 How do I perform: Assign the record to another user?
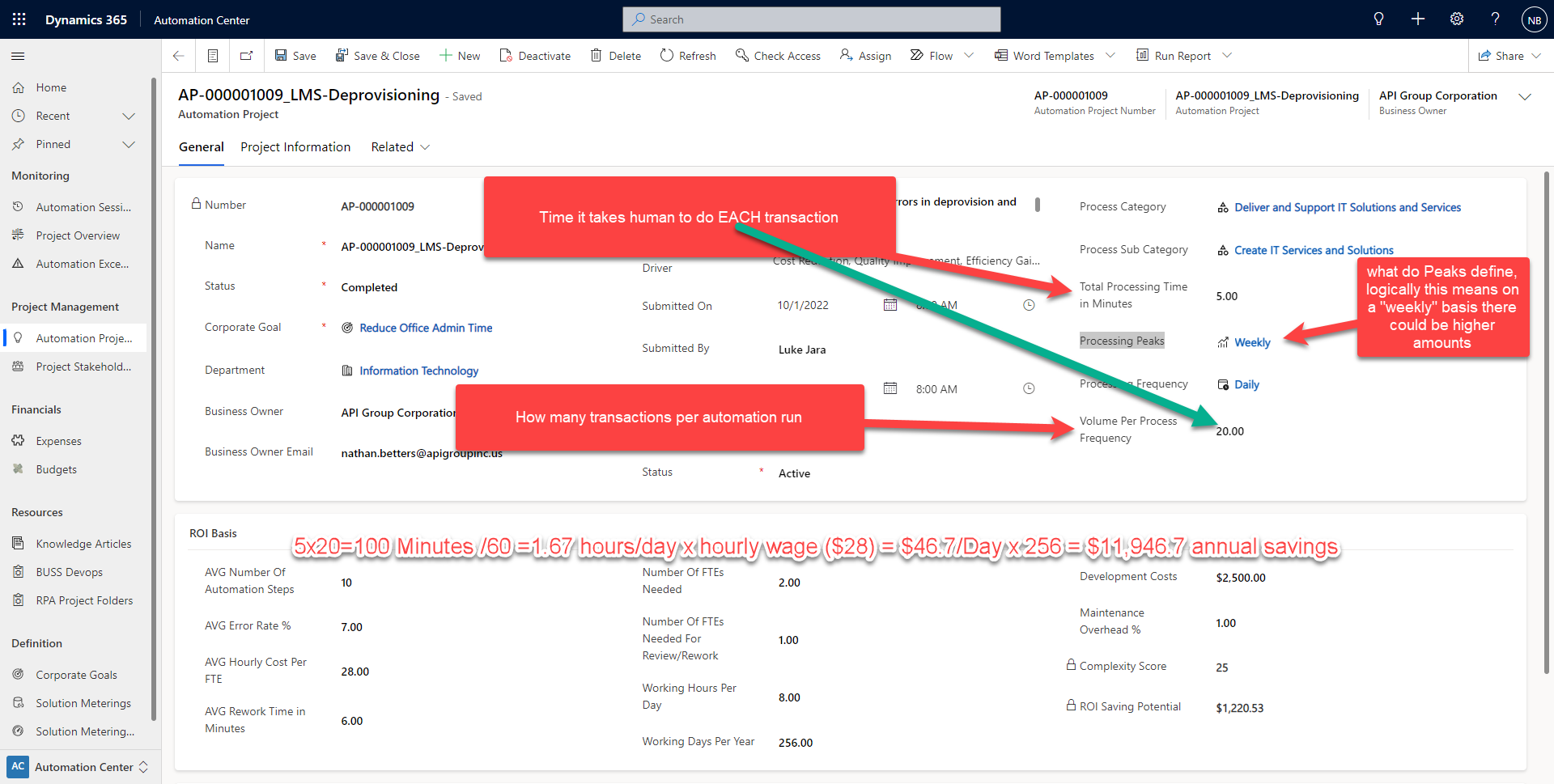click(x=865, y=55)
